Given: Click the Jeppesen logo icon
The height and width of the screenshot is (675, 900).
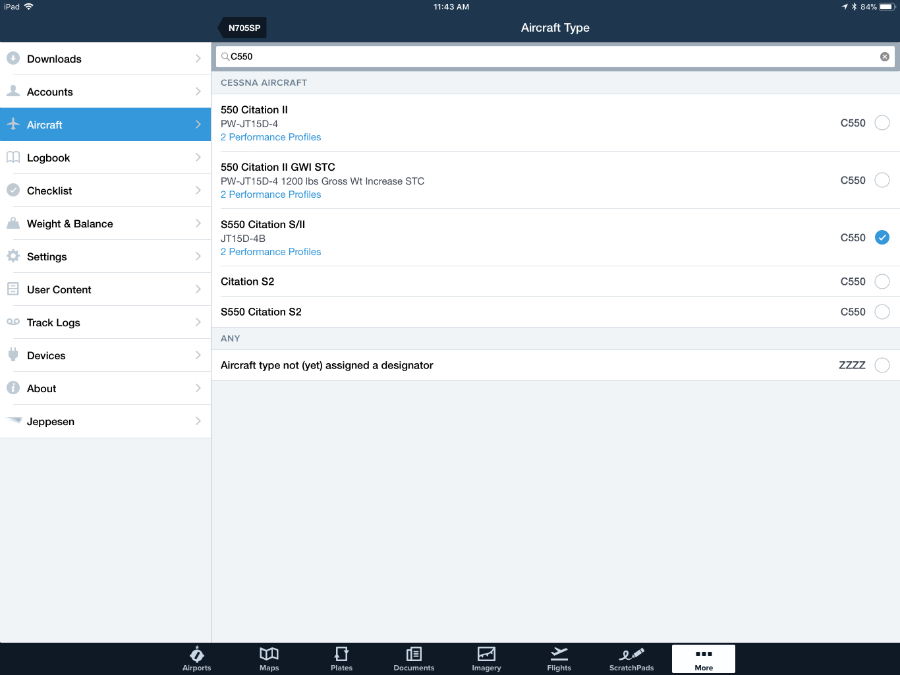Looking at the screenshot, I should [14, 421].
